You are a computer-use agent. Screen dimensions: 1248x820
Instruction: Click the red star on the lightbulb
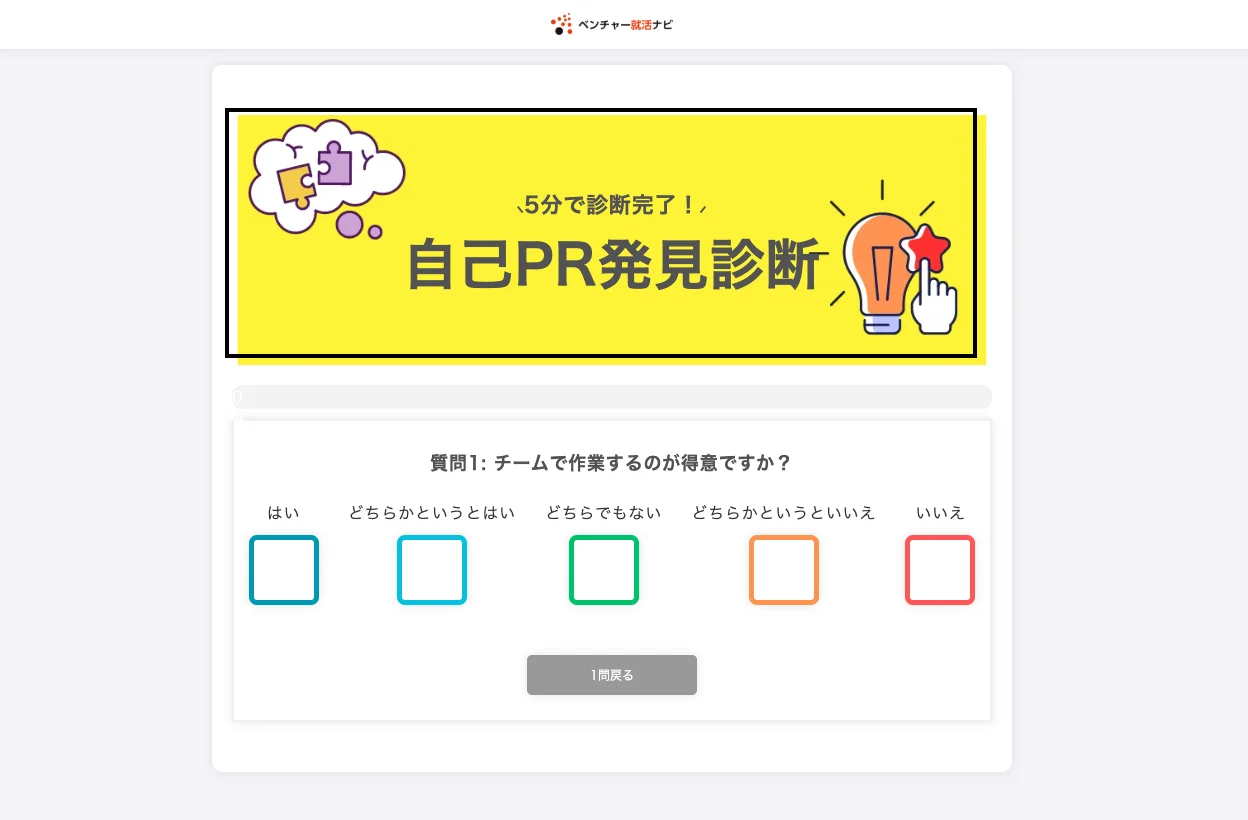click(926, 247)
